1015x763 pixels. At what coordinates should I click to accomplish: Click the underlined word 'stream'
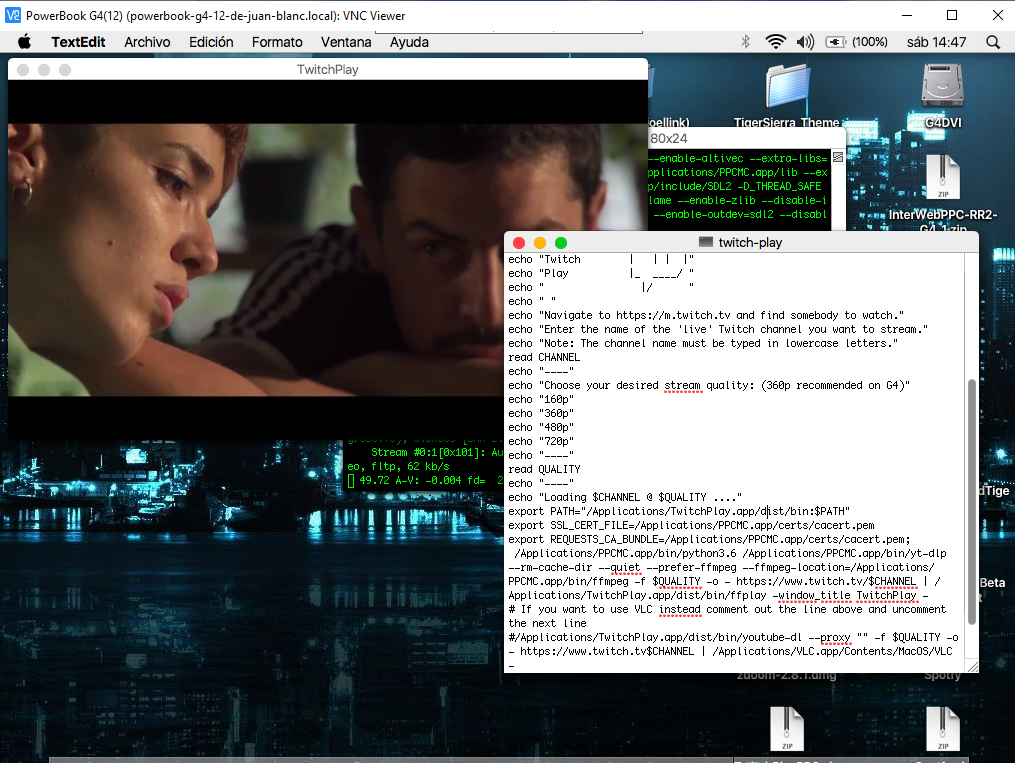(682, 385)
